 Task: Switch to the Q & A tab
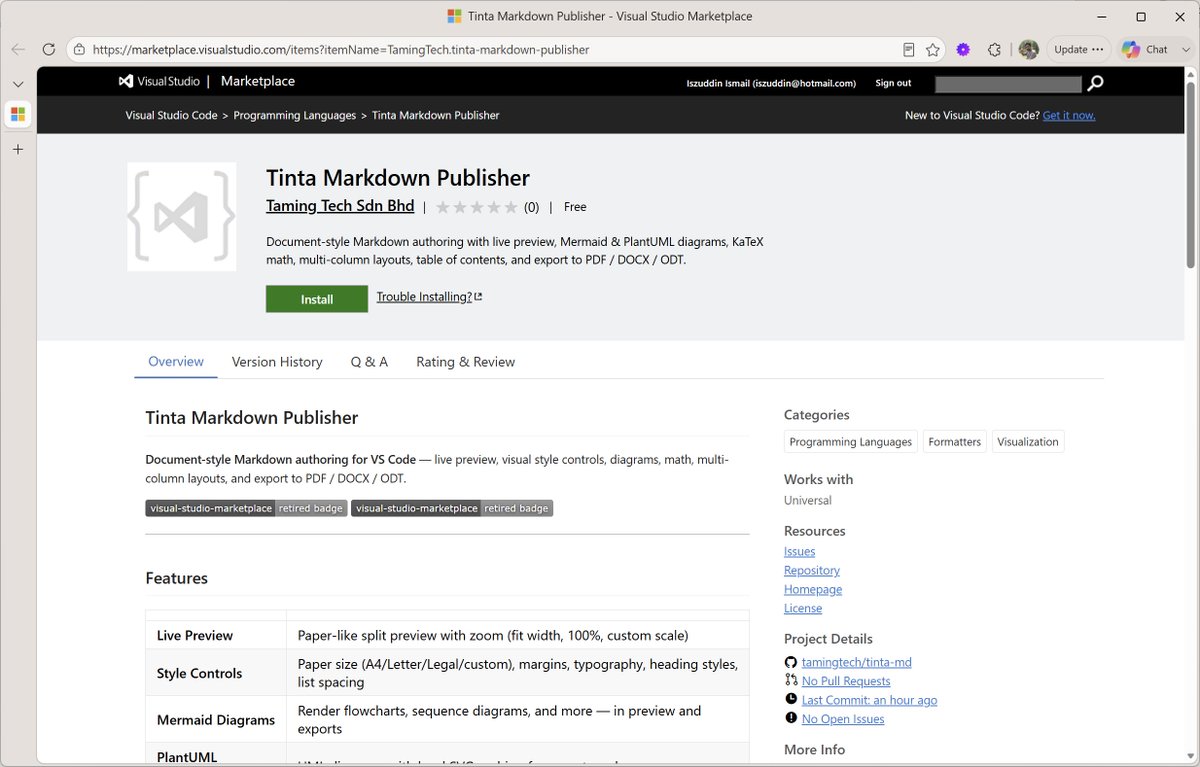click(x=369, y=362)
